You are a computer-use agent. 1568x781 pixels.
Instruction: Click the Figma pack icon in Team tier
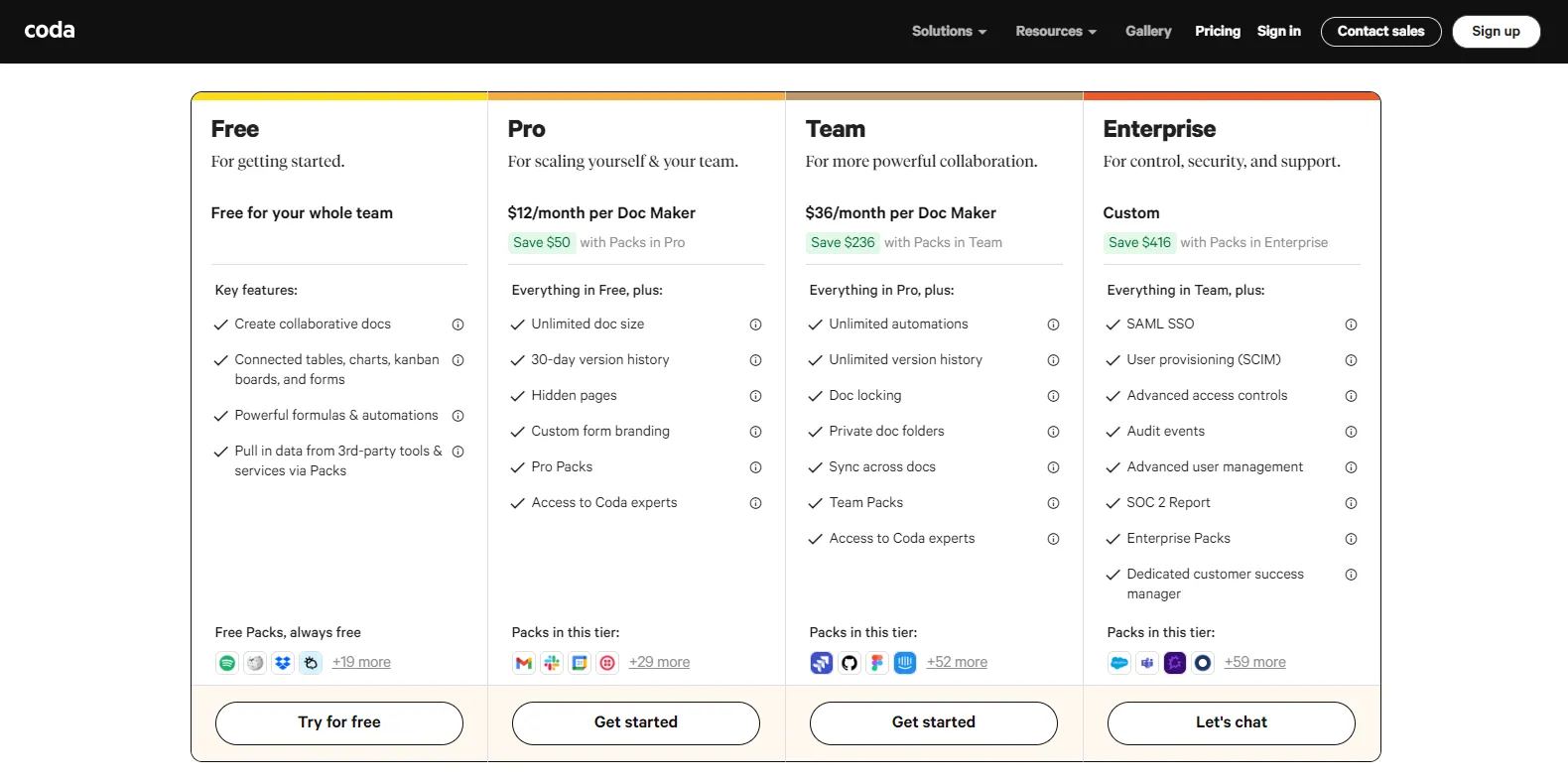877,663
